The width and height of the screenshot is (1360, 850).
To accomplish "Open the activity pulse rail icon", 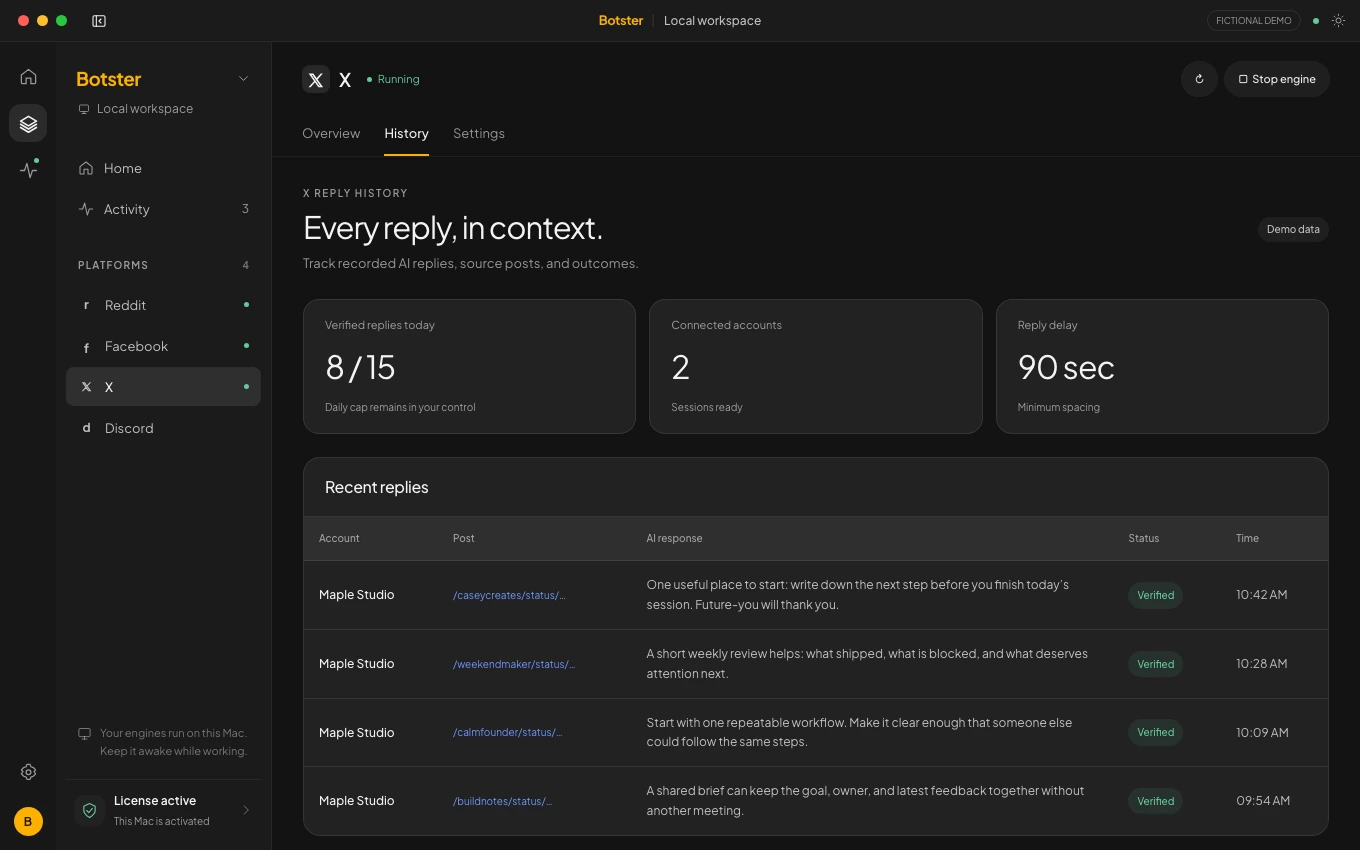I will (x=28, y=169).
